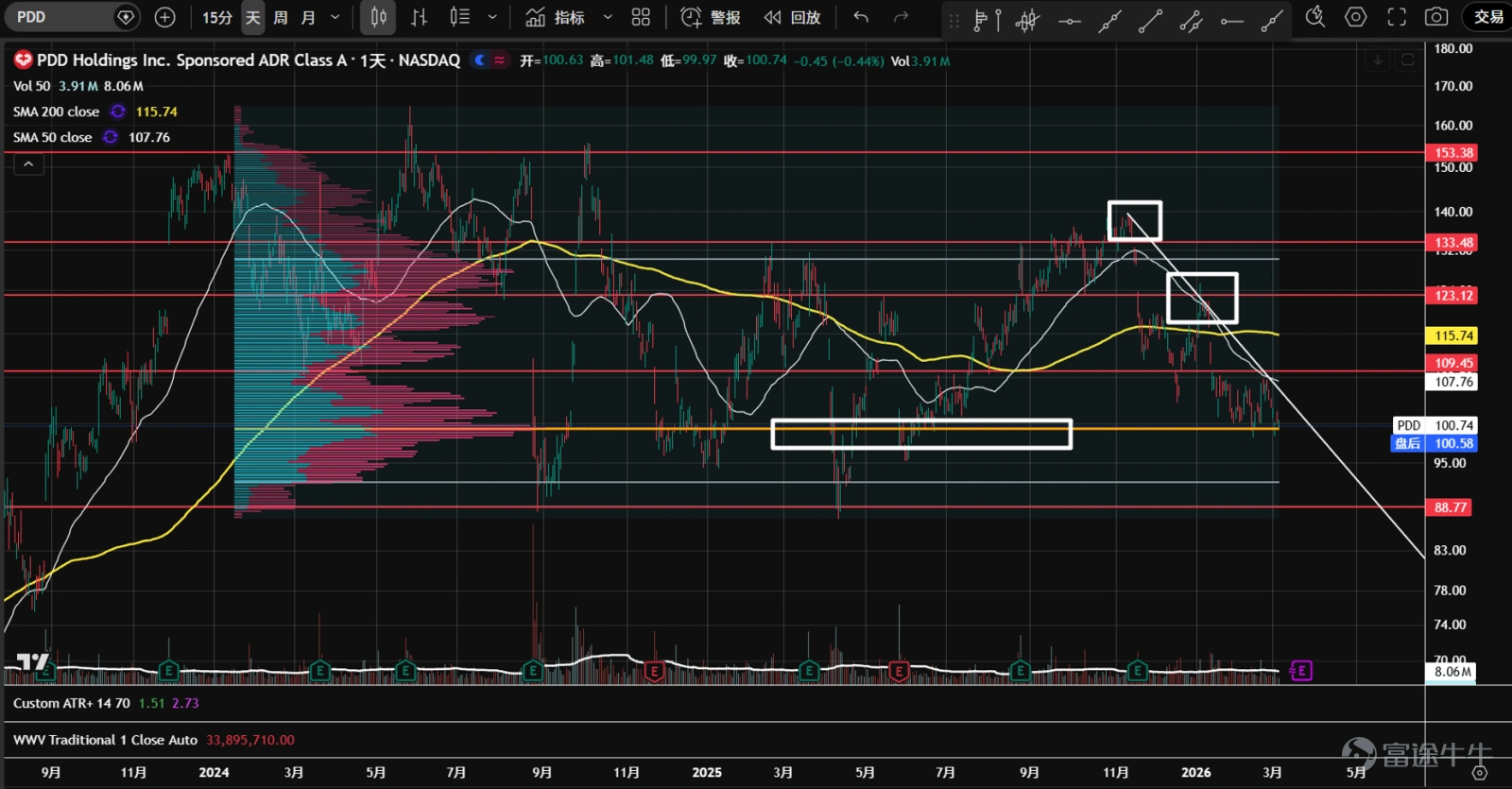Screen dimensions: 1512x789
Task: Click the yellow 115.74 SMA price label
Action: click(x=1452, y=335)
